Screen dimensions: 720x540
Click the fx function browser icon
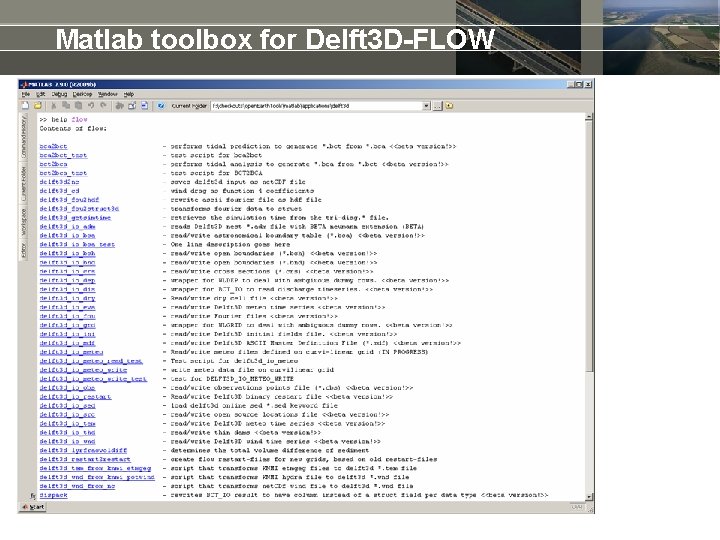coord(33,495)
